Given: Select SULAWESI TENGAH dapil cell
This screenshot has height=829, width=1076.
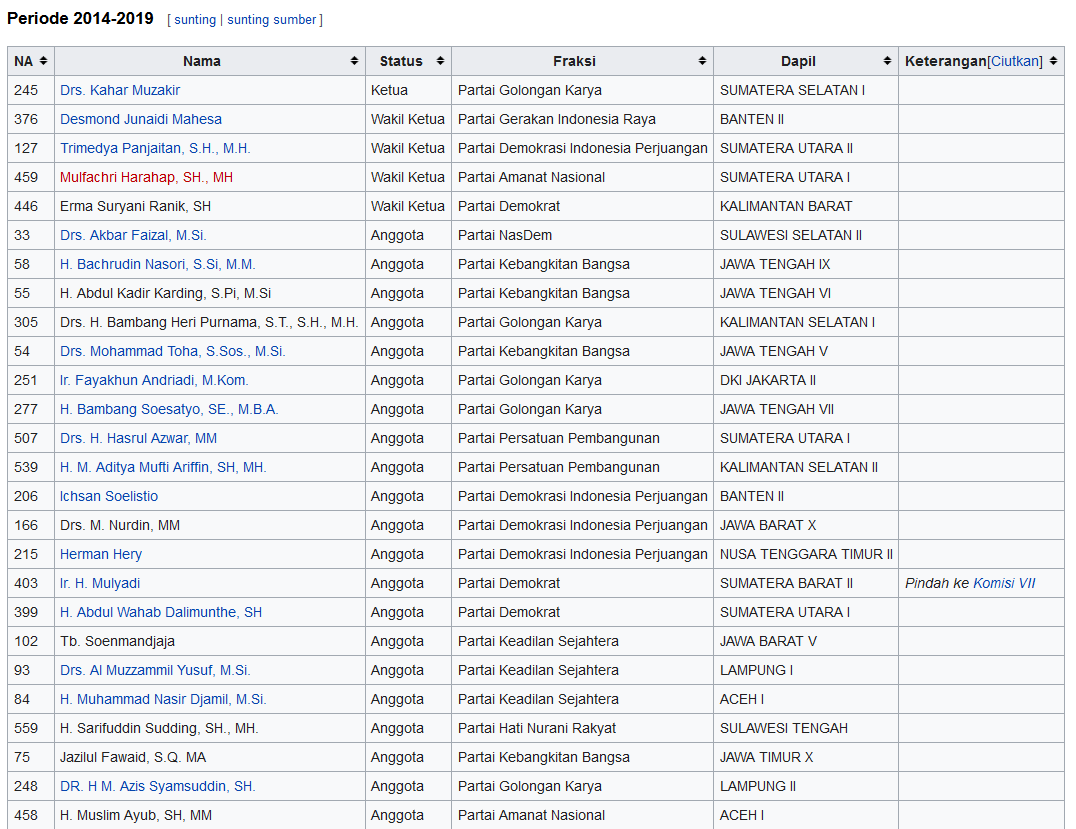Looking at the screenshot, I should [x=806, y=728].
